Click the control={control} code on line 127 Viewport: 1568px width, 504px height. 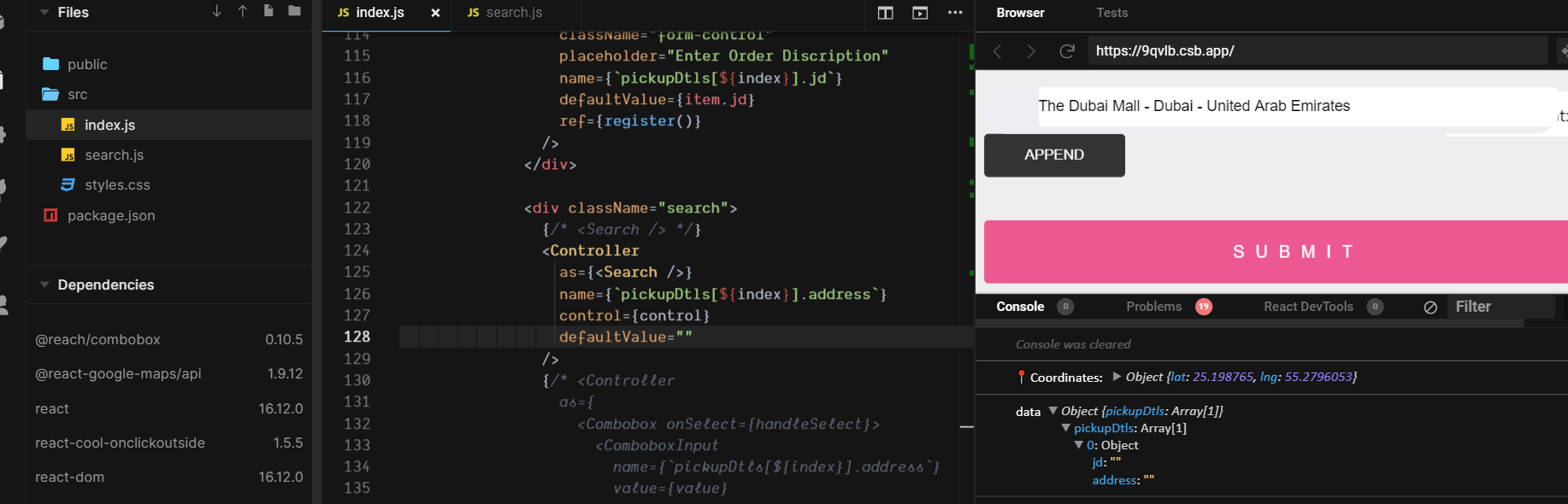(634, 315)
